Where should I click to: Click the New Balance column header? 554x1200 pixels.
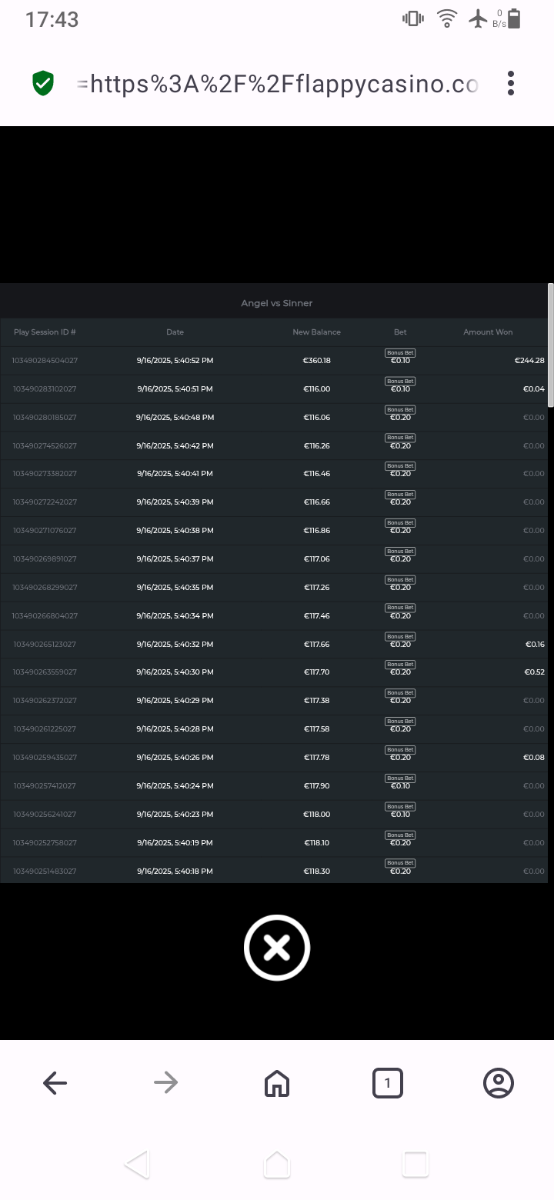316,332
